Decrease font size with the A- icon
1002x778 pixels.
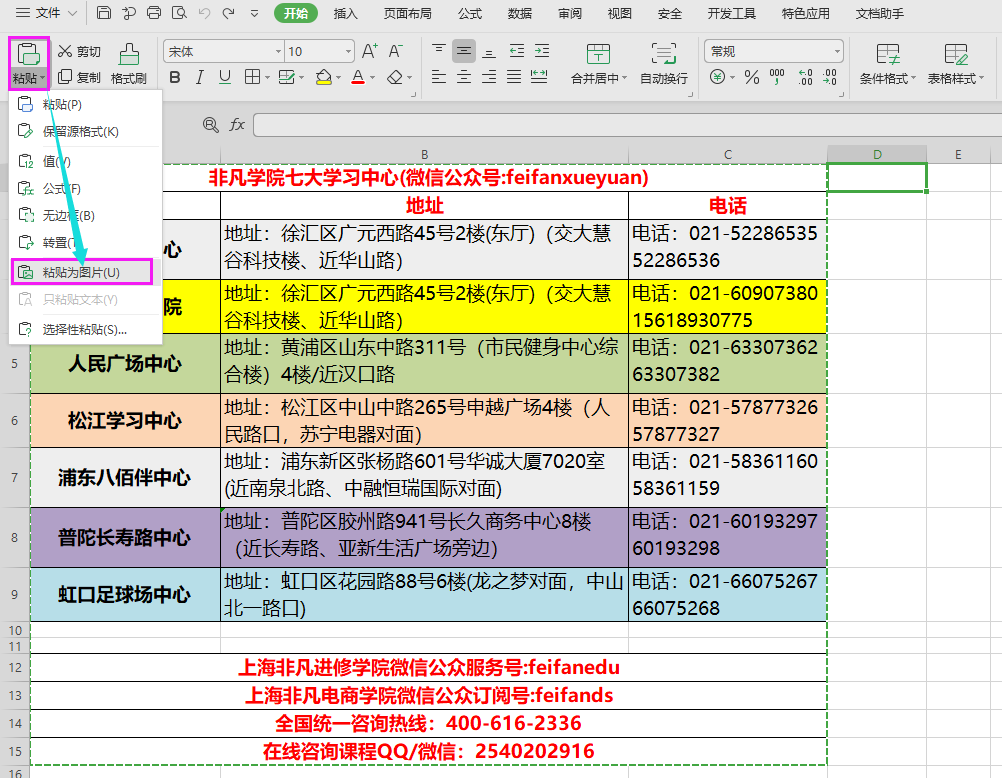(x=396, y=51)
